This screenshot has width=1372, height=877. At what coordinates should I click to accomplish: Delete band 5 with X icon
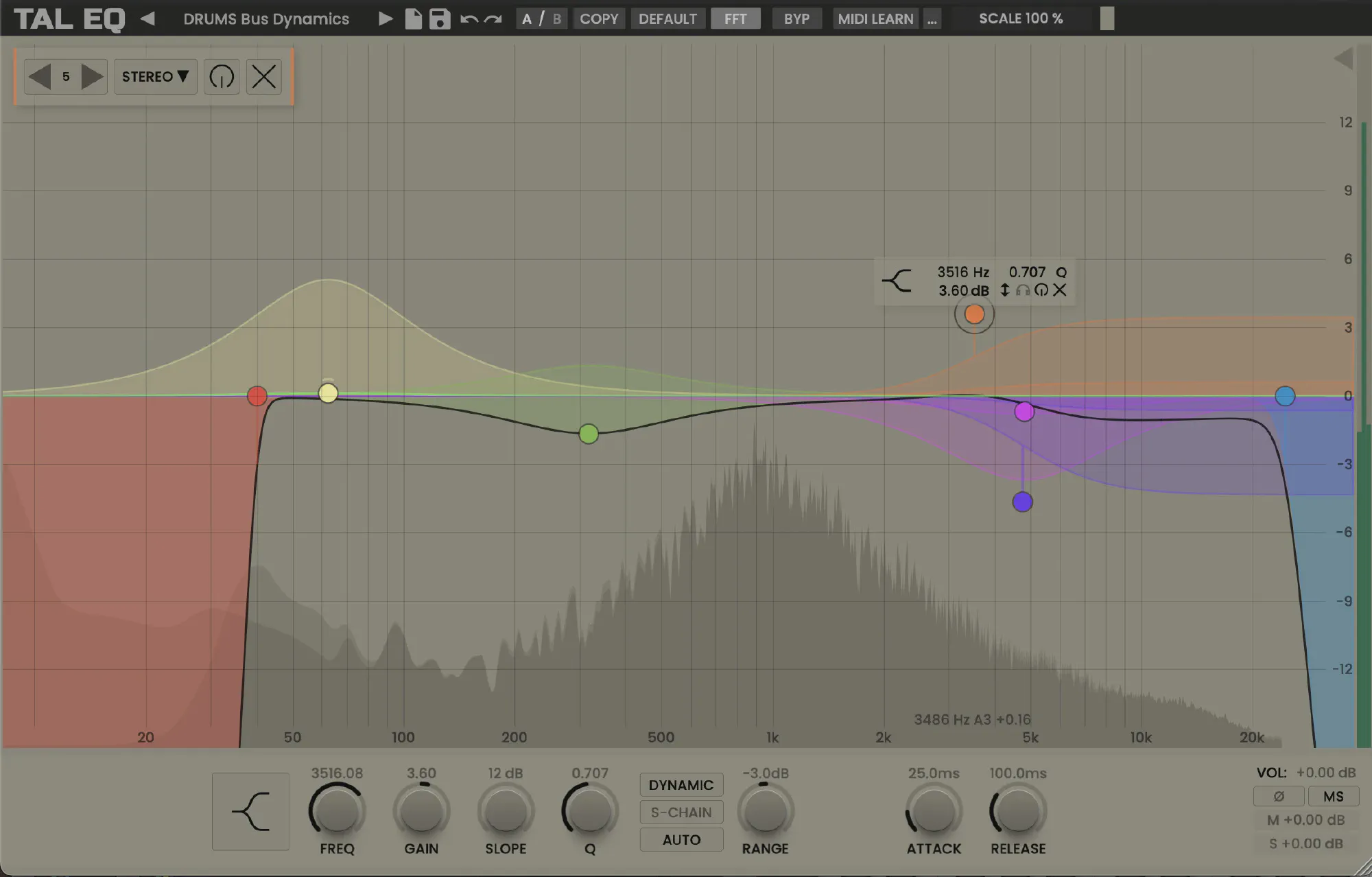pyautogui.click(x=264, y=76)
